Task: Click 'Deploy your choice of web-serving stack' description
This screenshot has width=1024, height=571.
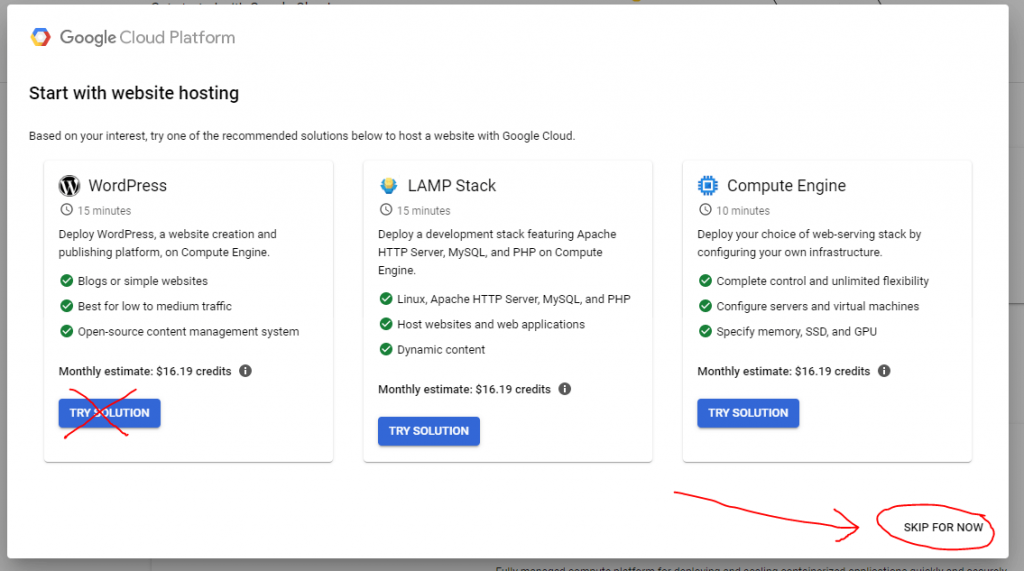Action: tap(809, 243)
